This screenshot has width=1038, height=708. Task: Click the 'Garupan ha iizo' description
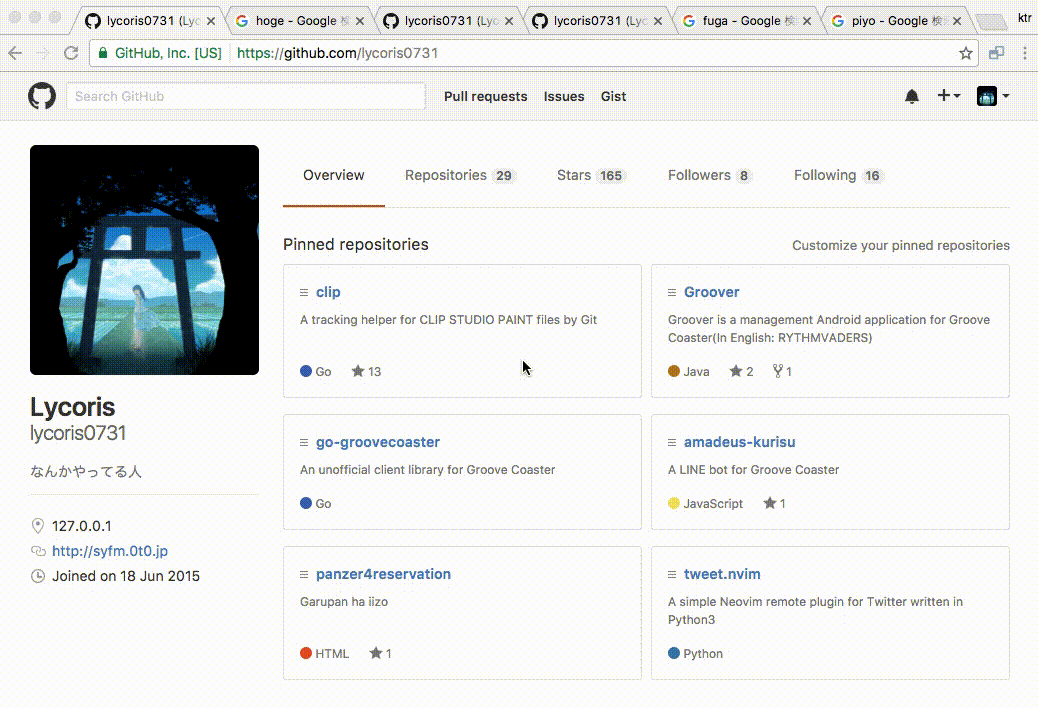344,602
